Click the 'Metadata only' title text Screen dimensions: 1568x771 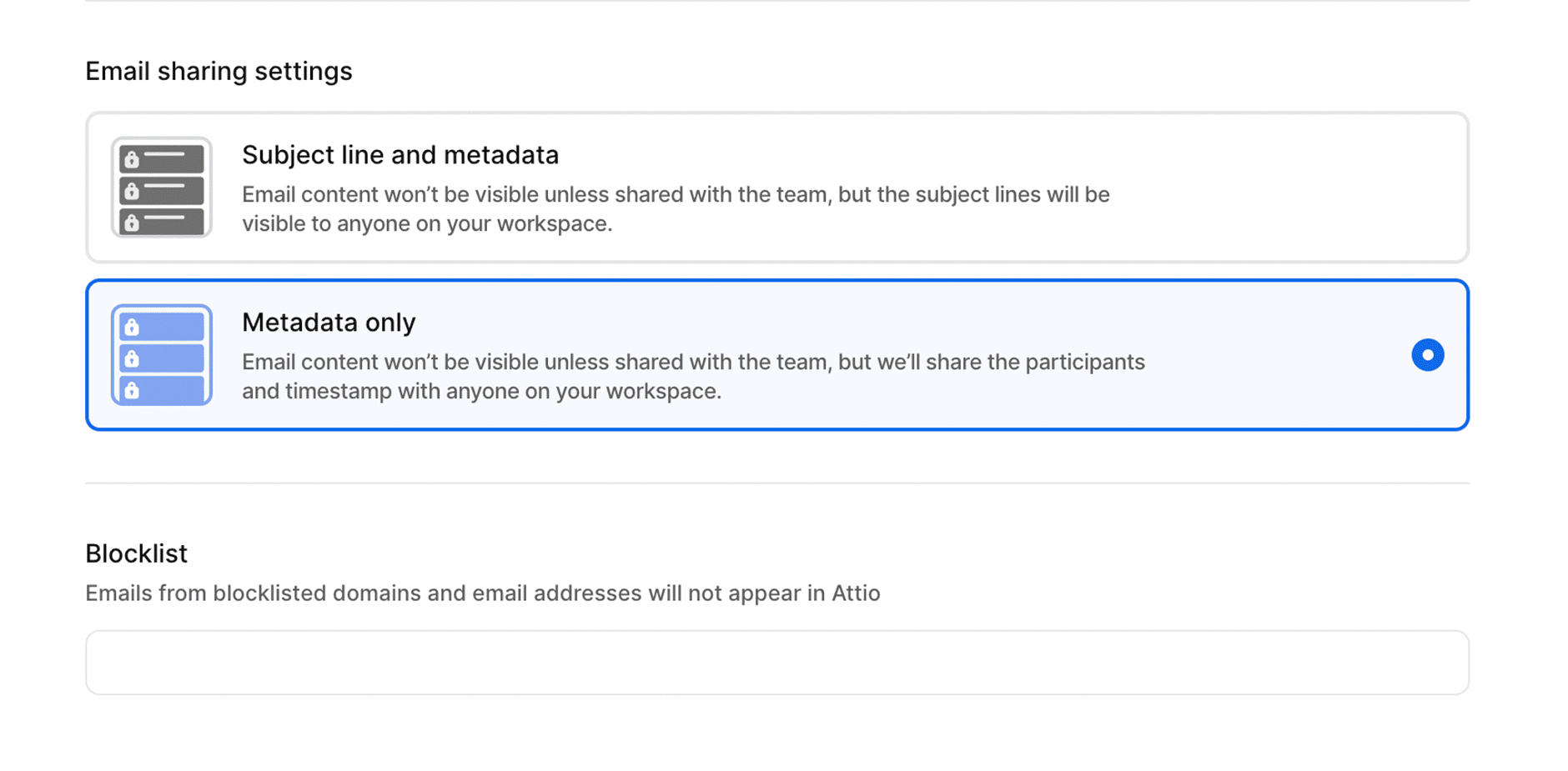pyautogui.click(x=329, y=323)
